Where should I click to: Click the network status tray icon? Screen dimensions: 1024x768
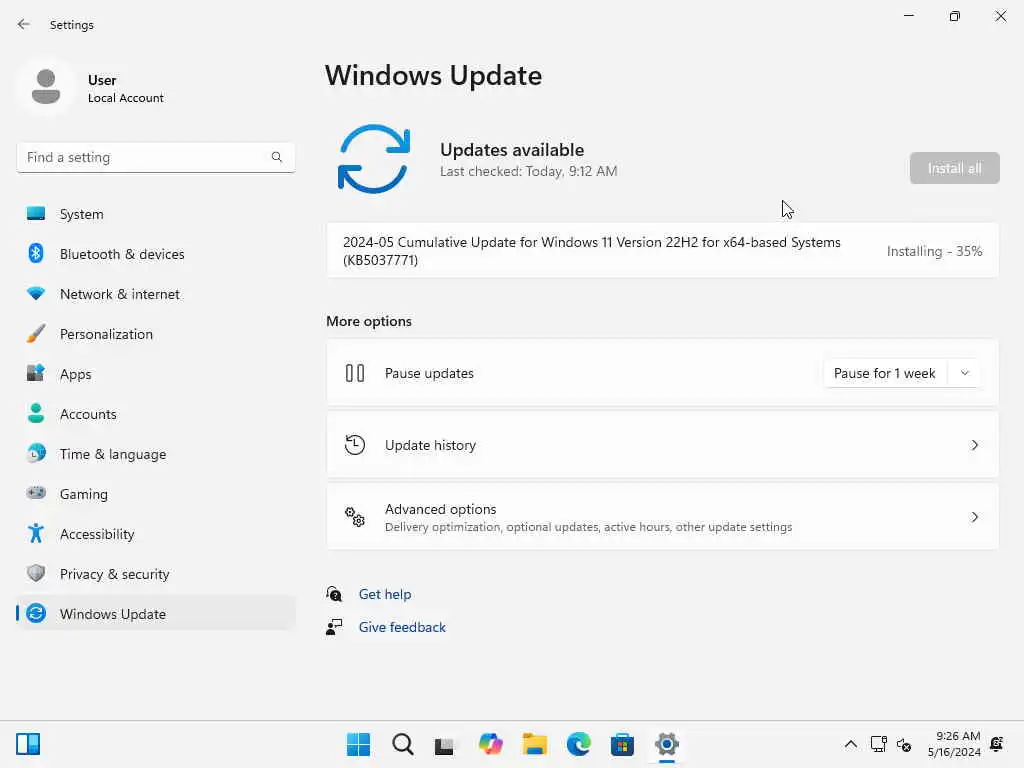[878, 744]
